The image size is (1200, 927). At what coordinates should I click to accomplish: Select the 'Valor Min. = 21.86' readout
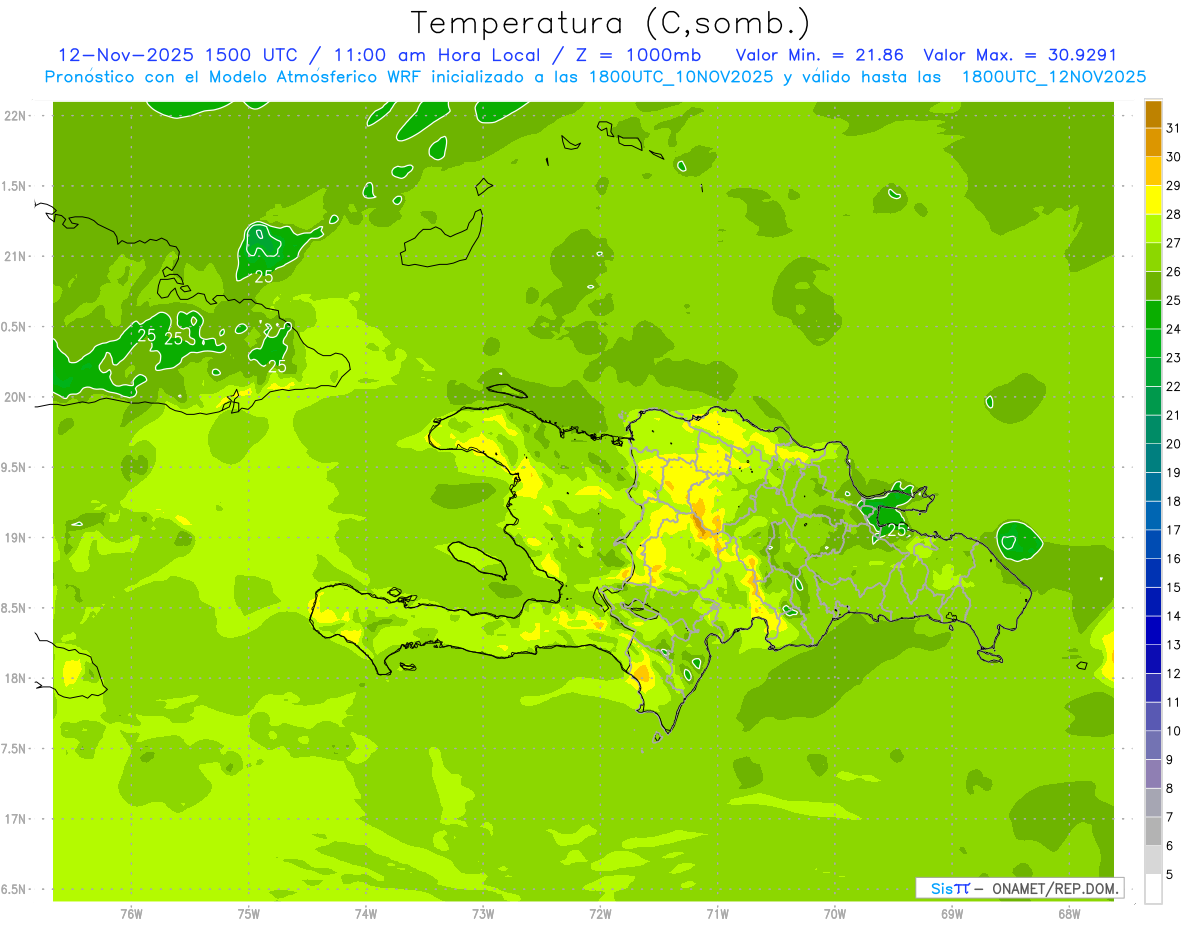coord(820,55)
